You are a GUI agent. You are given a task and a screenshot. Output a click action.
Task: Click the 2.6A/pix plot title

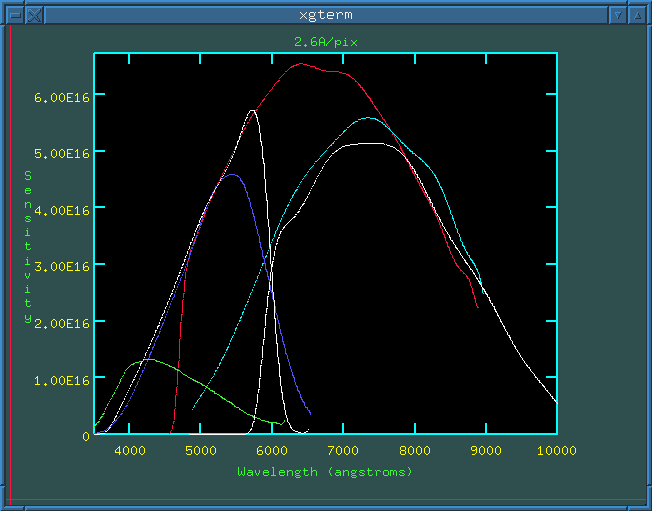point(325,42)
